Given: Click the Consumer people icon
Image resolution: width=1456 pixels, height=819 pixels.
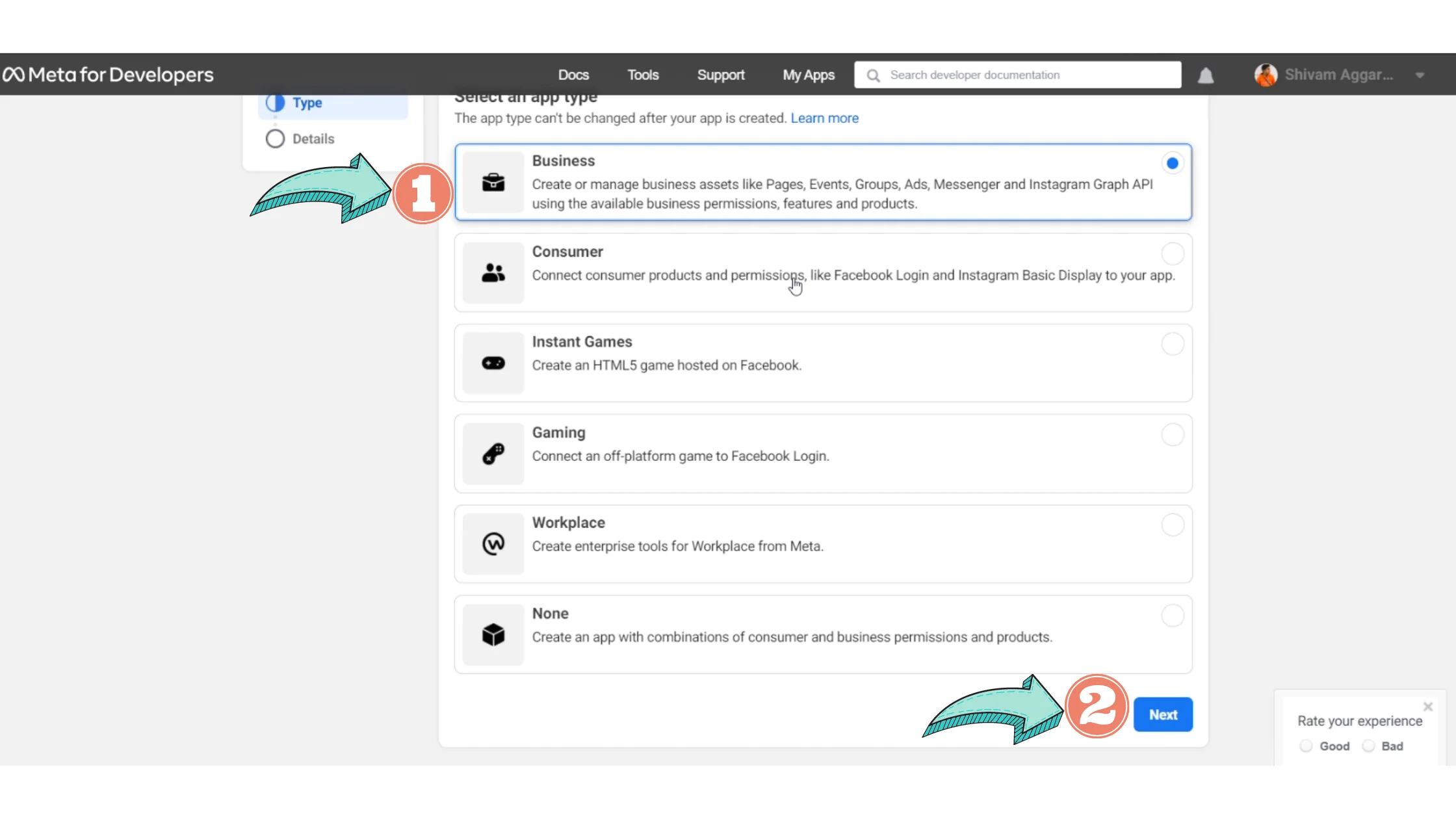Looking at the screenshot, I should [493, 273].
